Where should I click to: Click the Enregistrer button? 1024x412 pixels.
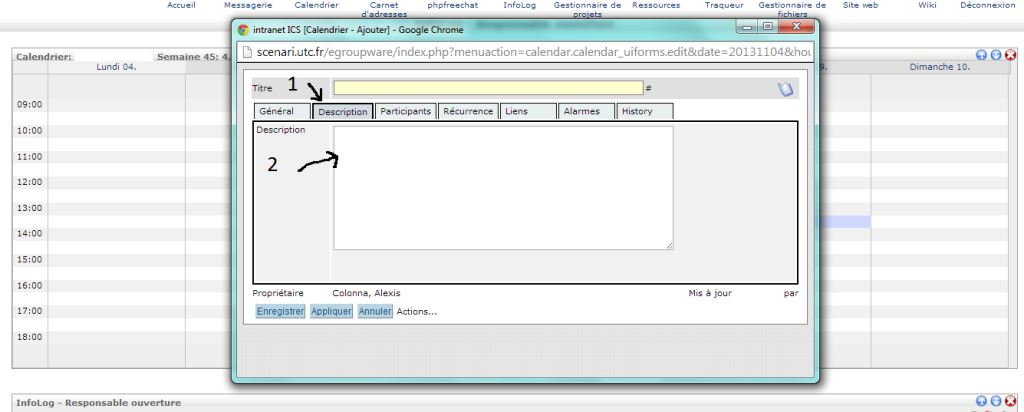coord(280,311)
